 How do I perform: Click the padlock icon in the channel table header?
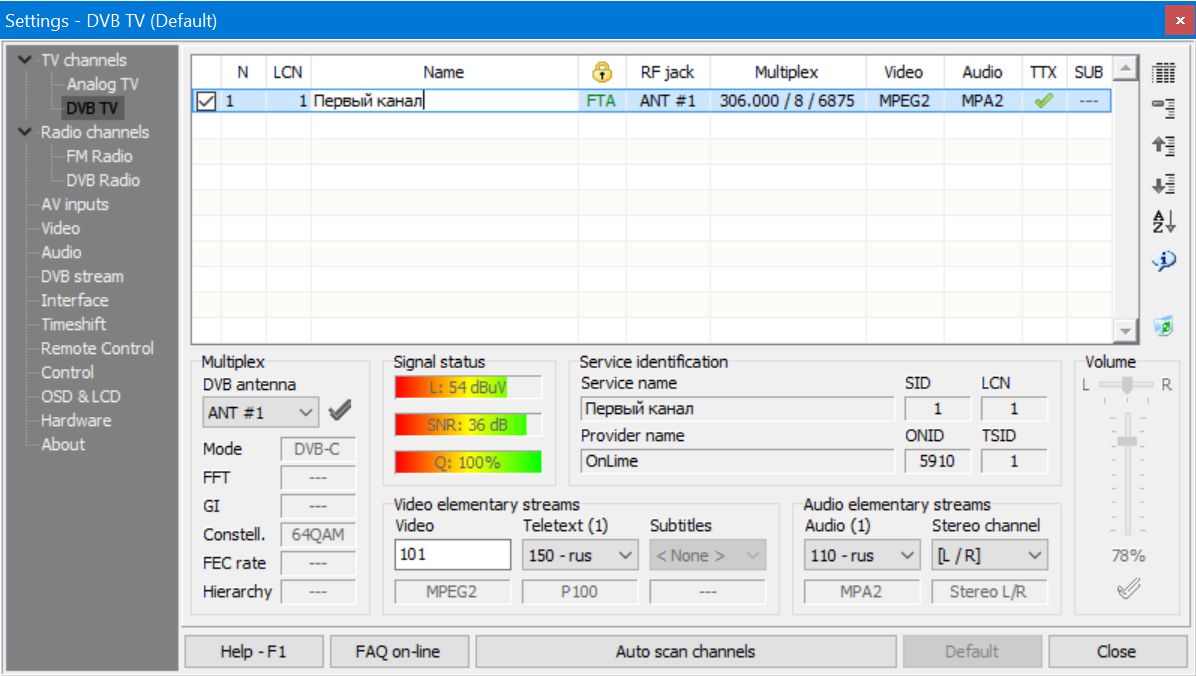click(x=601, y=71)
